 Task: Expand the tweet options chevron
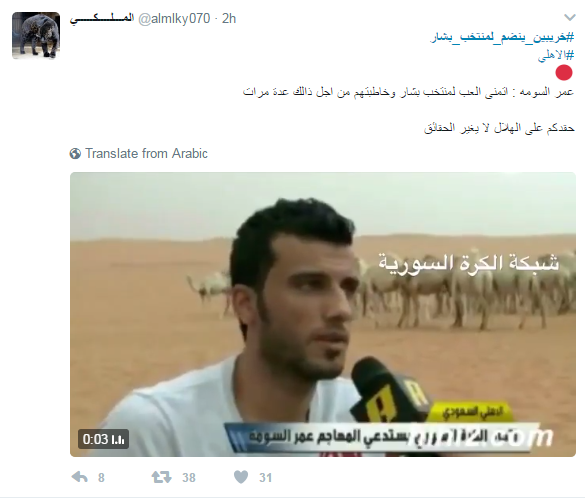pyautogui.click(x=570, y=18)
